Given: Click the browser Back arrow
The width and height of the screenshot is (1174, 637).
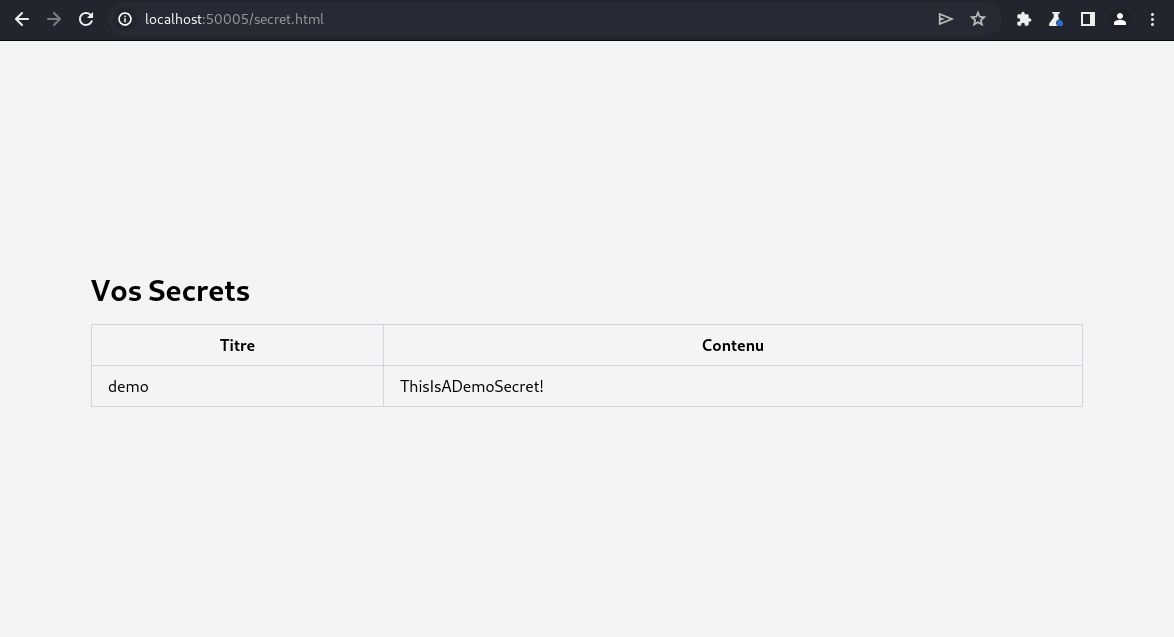Looking at the screenshot, I should click(22, 19).
